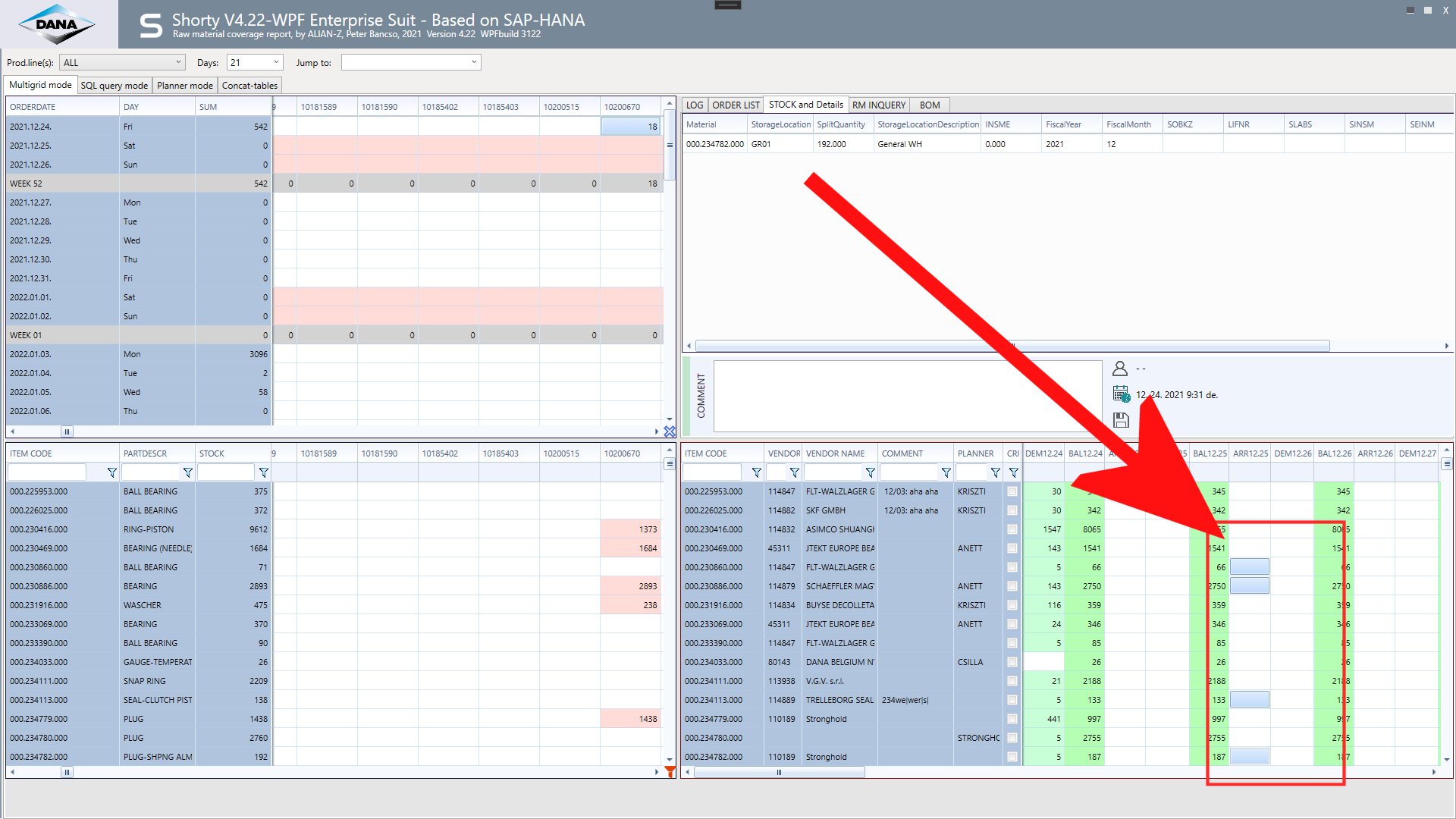Tick the CRI checkbox for item 000.234782.000
The width and height of the screenshot is (1456, 819).
[x=1012, y=757]
